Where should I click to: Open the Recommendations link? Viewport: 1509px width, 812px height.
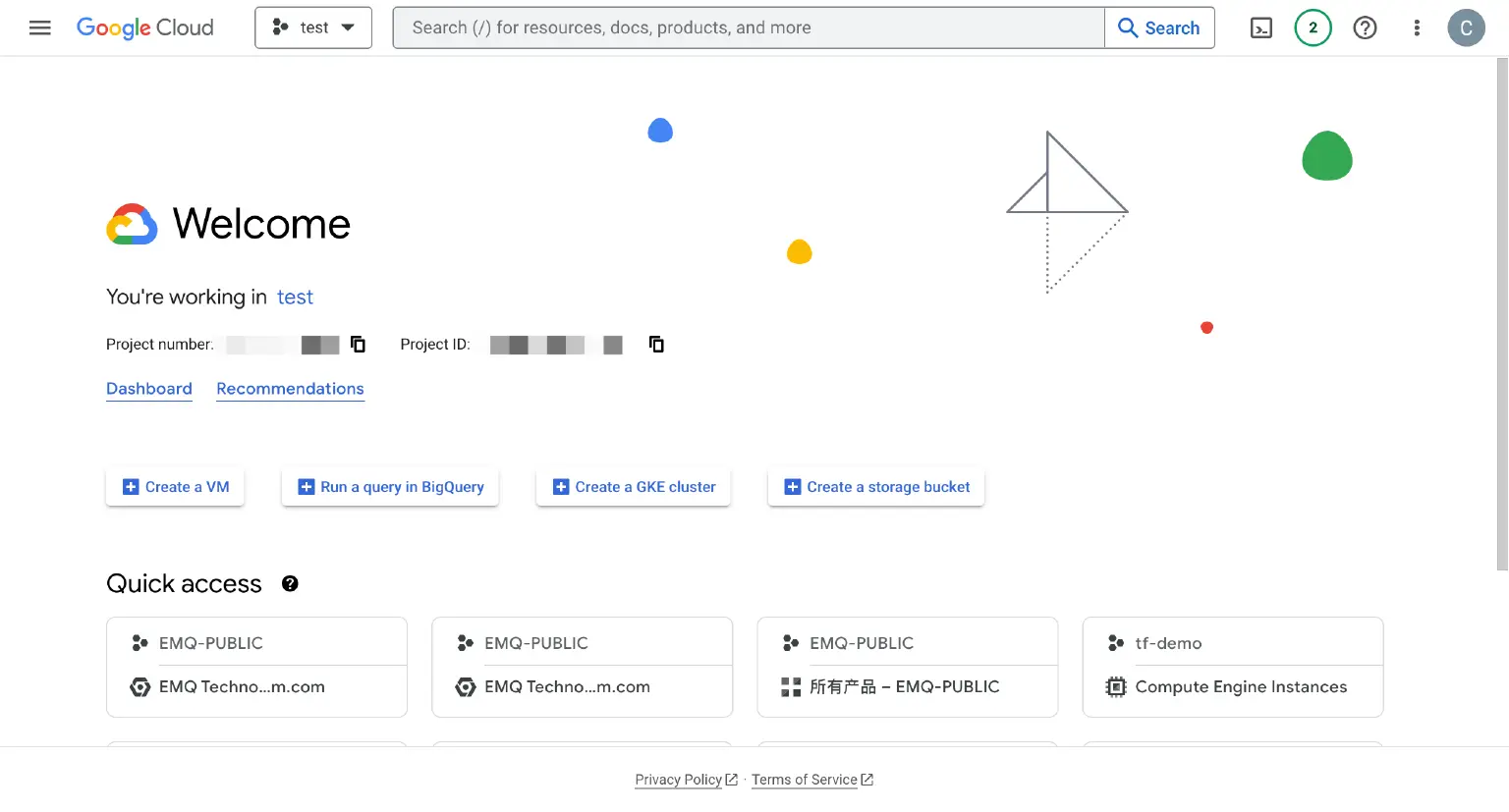coord(290,389)
